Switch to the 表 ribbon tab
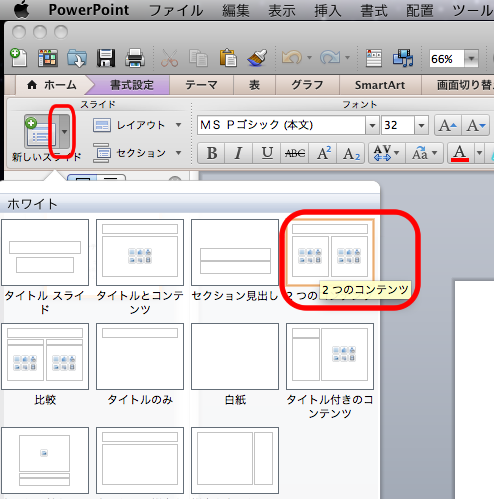The width and height of the screenshot is (494, 499). [x=254, y=85]
